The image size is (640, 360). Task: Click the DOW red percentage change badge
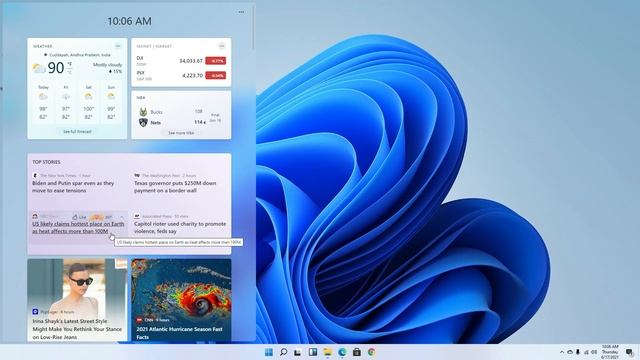(216, 61)
